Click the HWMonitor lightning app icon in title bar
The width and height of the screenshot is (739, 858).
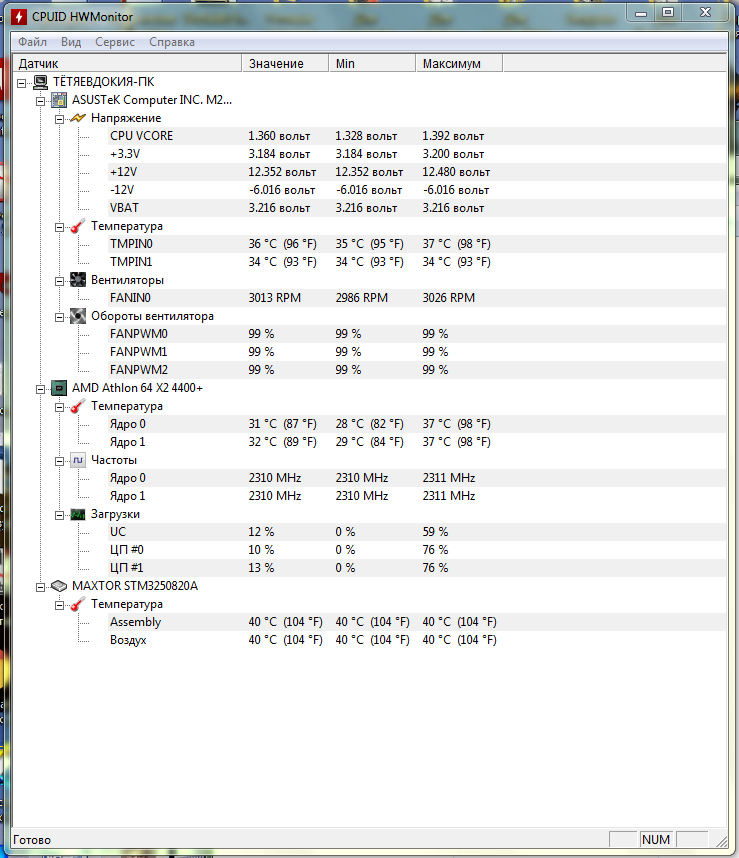(x=19, y=16)
